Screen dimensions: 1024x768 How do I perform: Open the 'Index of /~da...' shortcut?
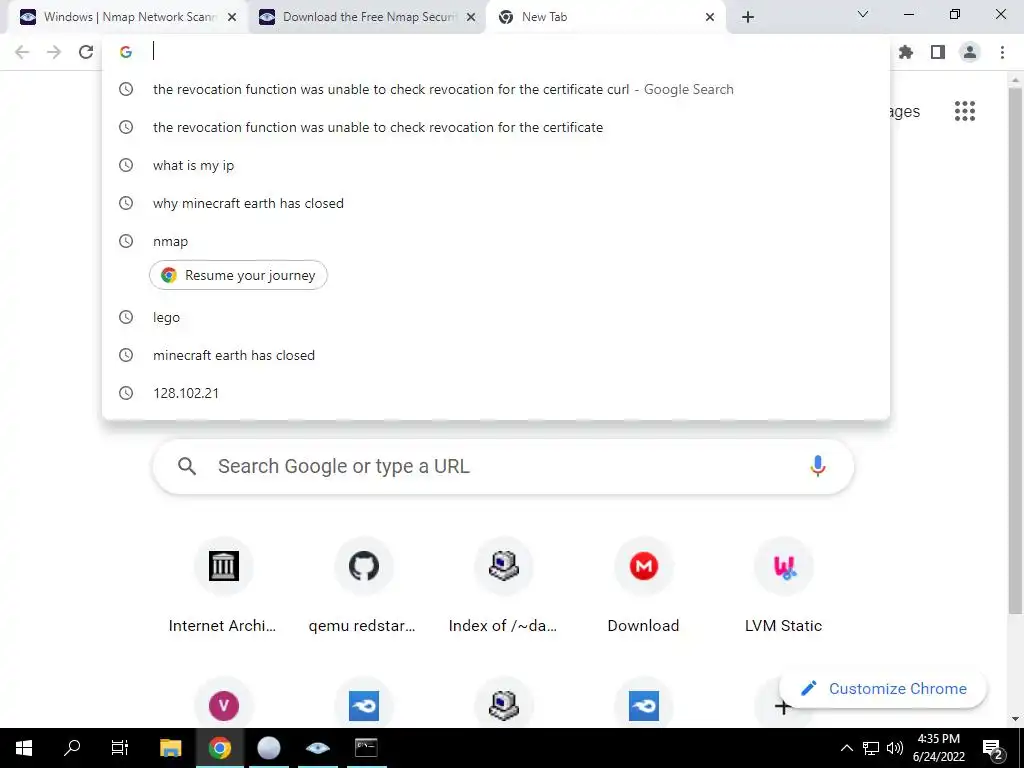click(504, 586)
